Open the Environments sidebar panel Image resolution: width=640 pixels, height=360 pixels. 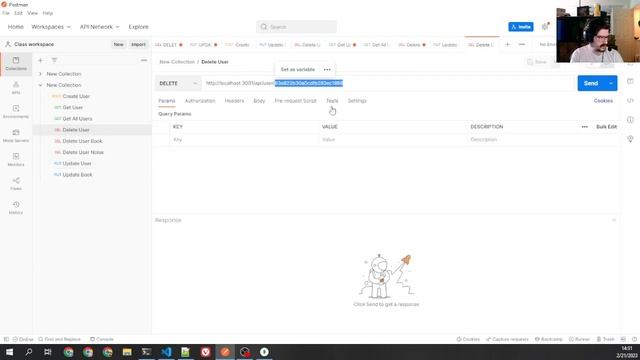tap(16, 111)
